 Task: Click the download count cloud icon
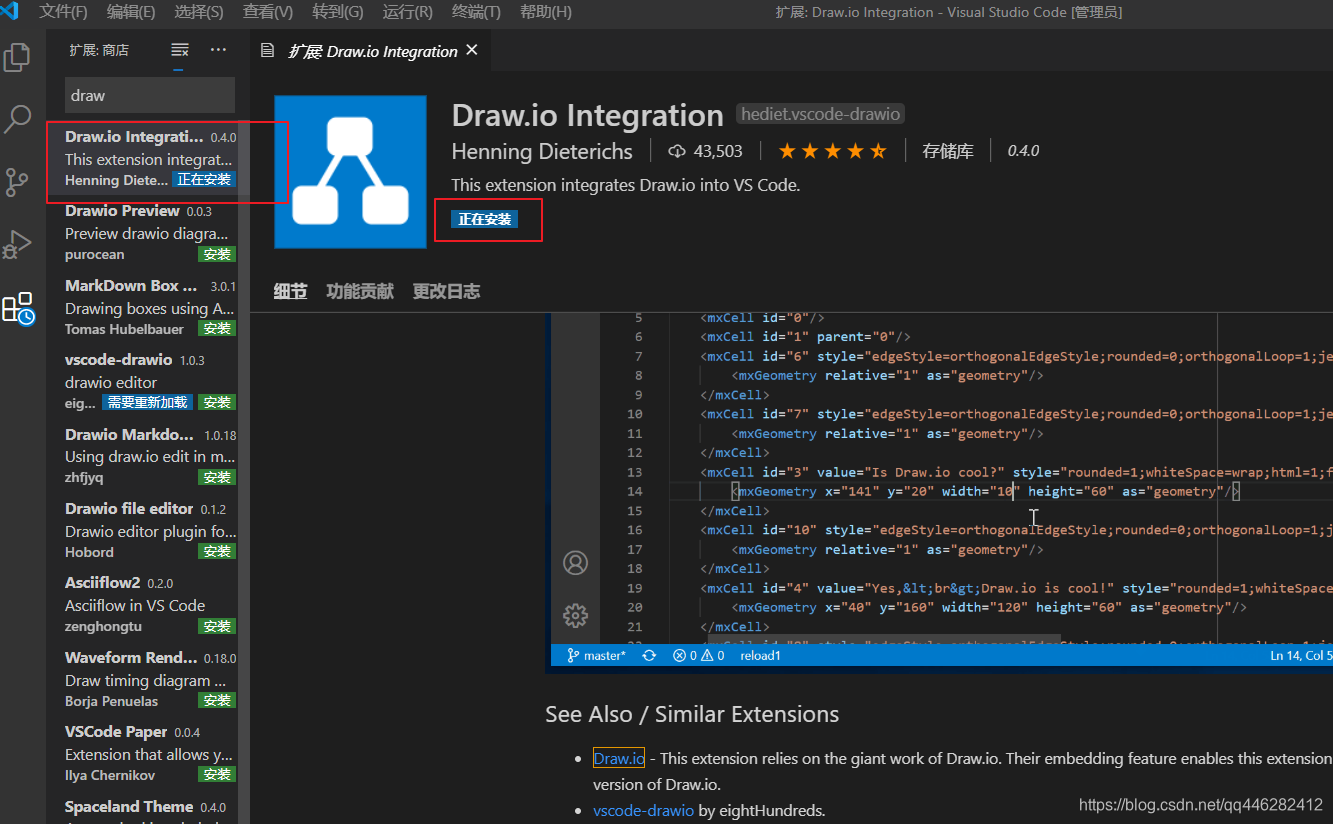coord(677,151)
